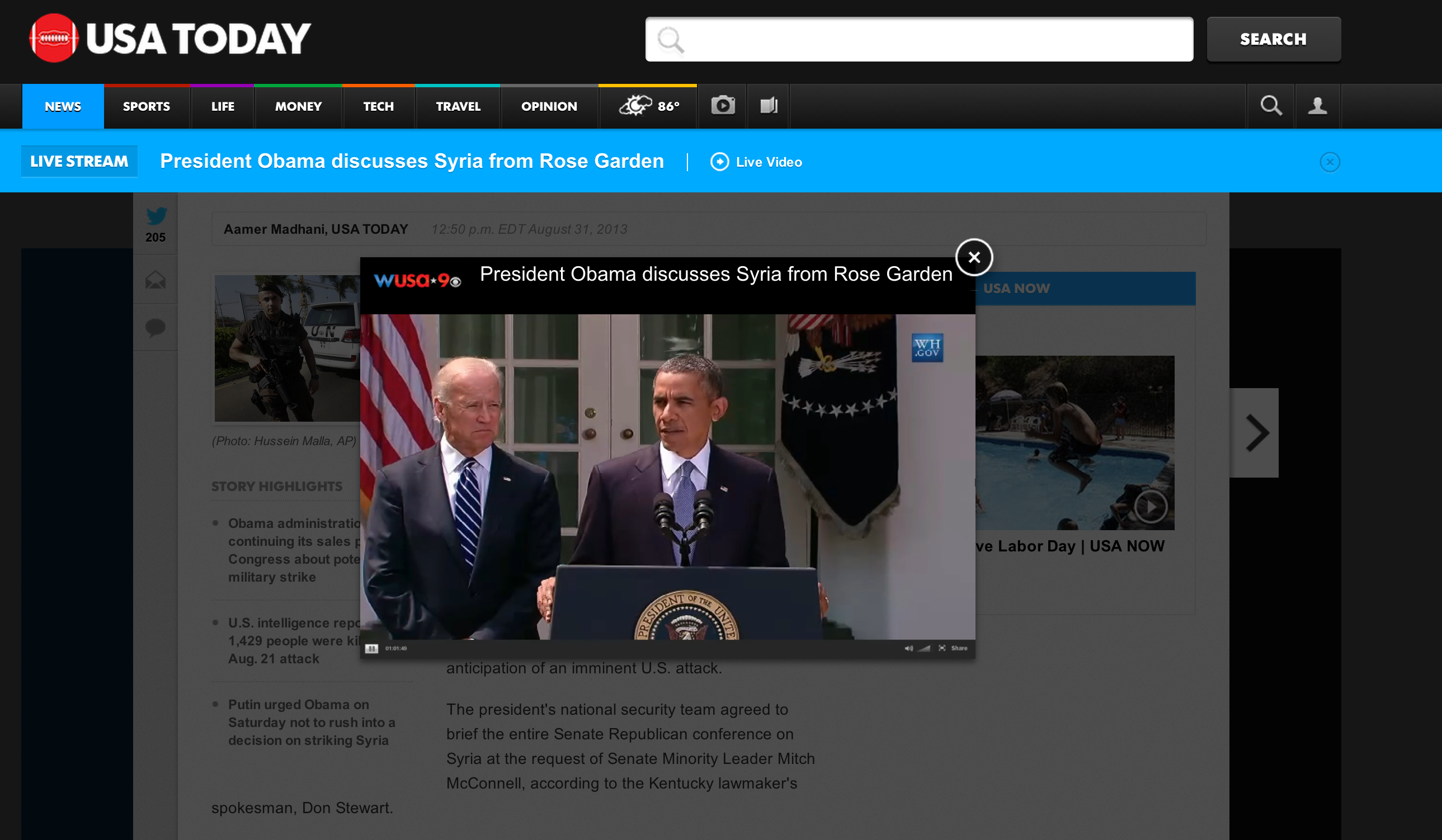Click the video title in the popup header
1442x840 pixels.
[715, 274]
